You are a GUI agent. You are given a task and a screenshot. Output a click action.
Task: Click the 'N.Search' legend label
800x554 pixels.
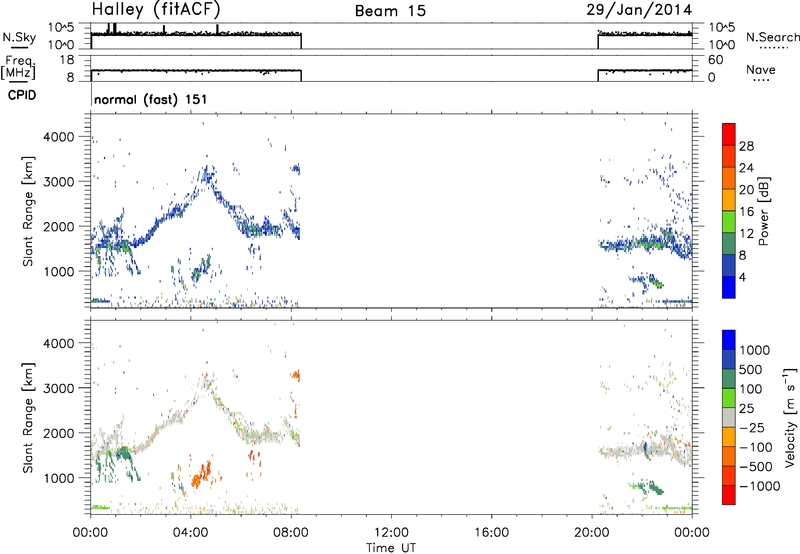tap(772, 37)
